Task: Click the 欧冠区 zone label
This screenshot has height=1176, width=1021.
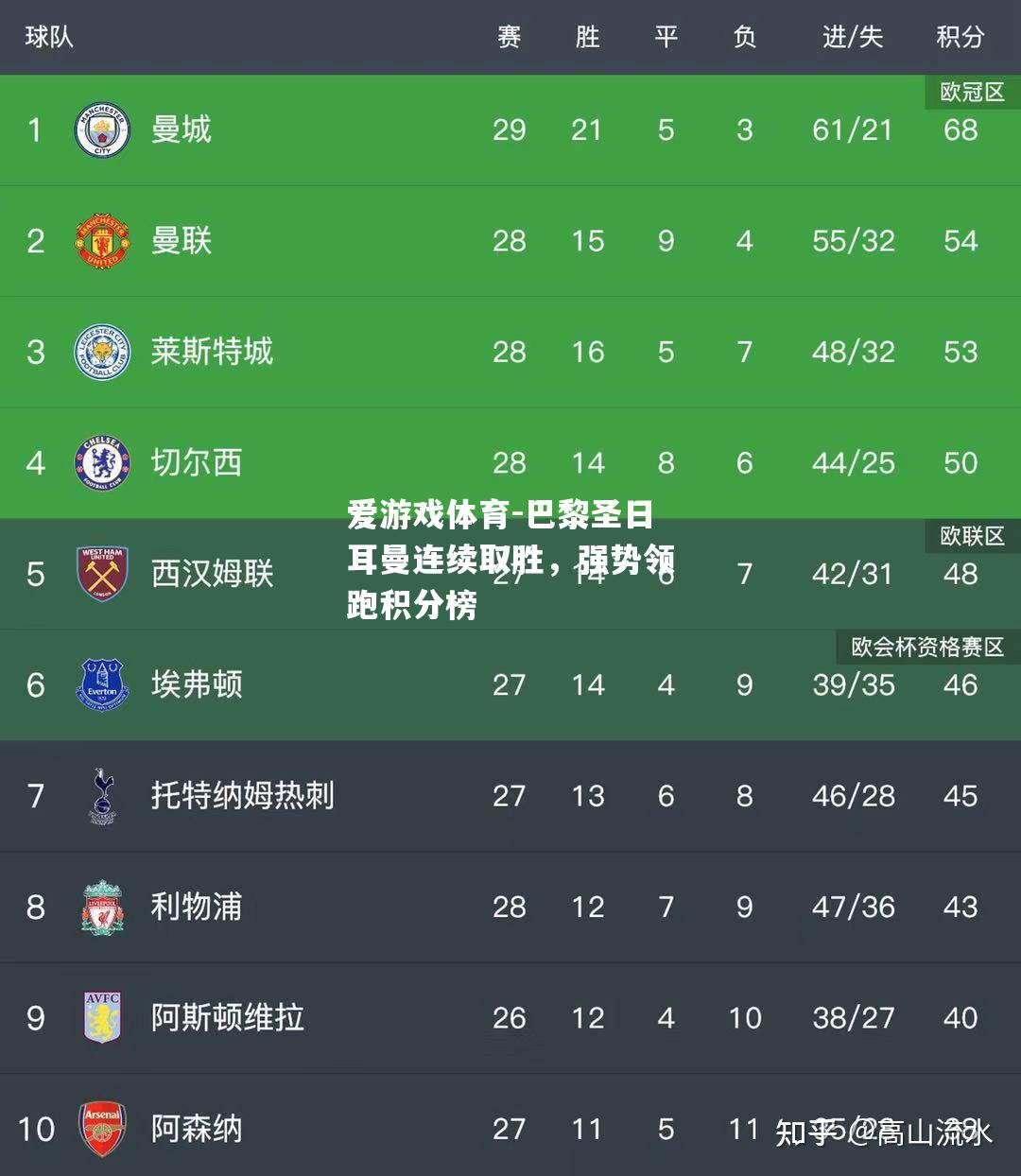Action: [x=972, y=92]
